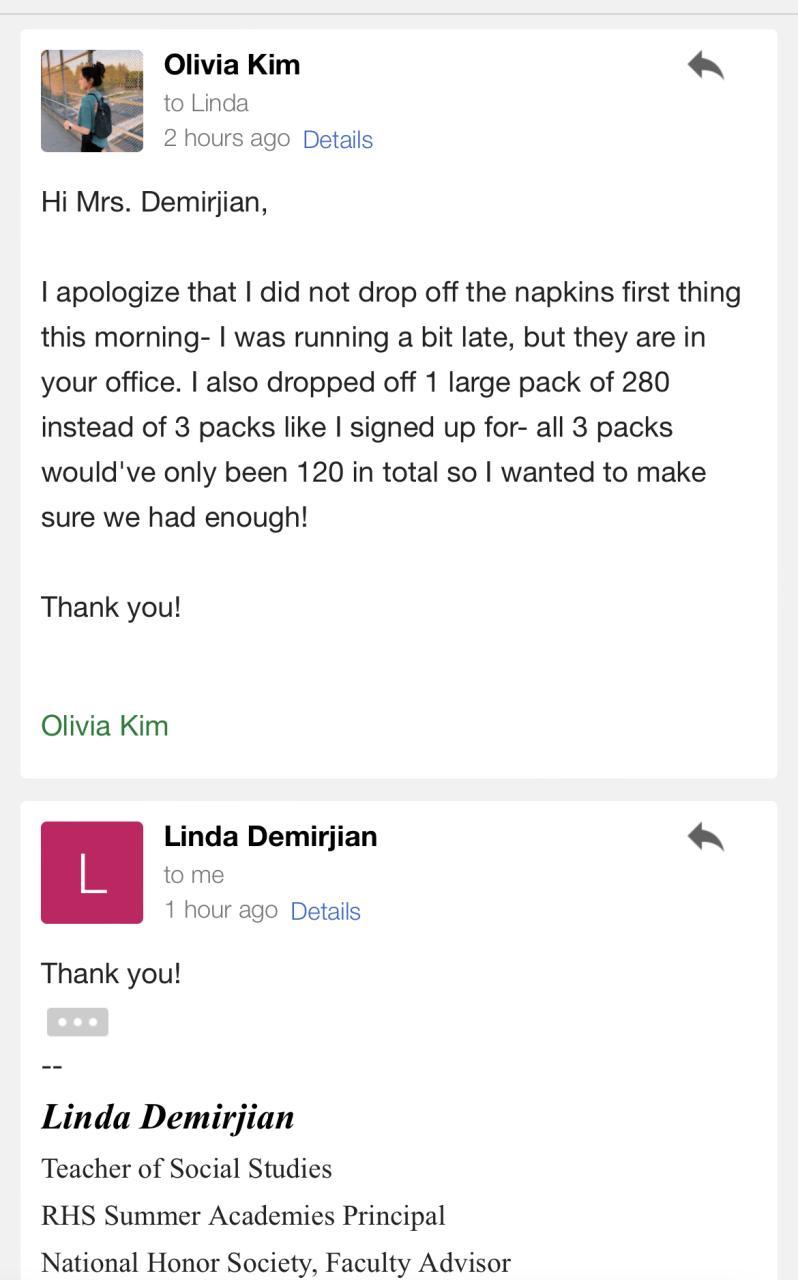
Task: Click the Linda Demirjian sender name
Action: click(x=270, y=836)
